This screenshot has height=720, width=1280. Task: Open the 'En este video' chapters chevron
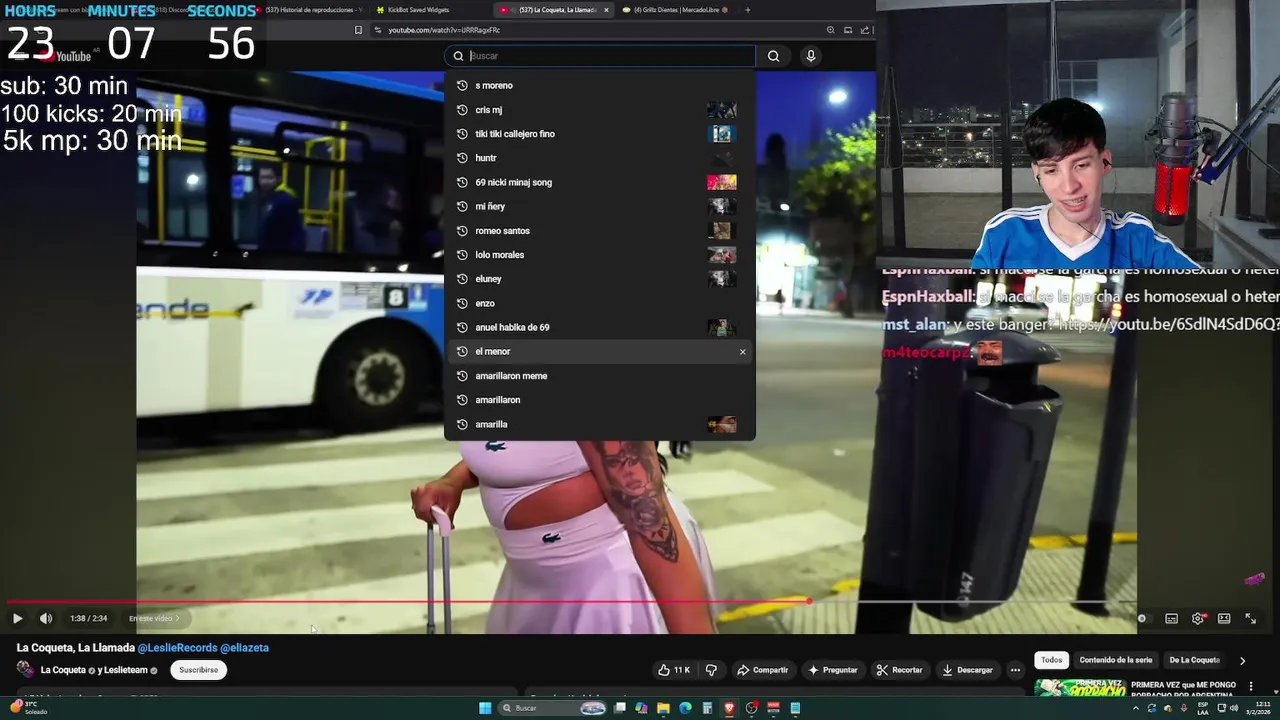(154, 618)
